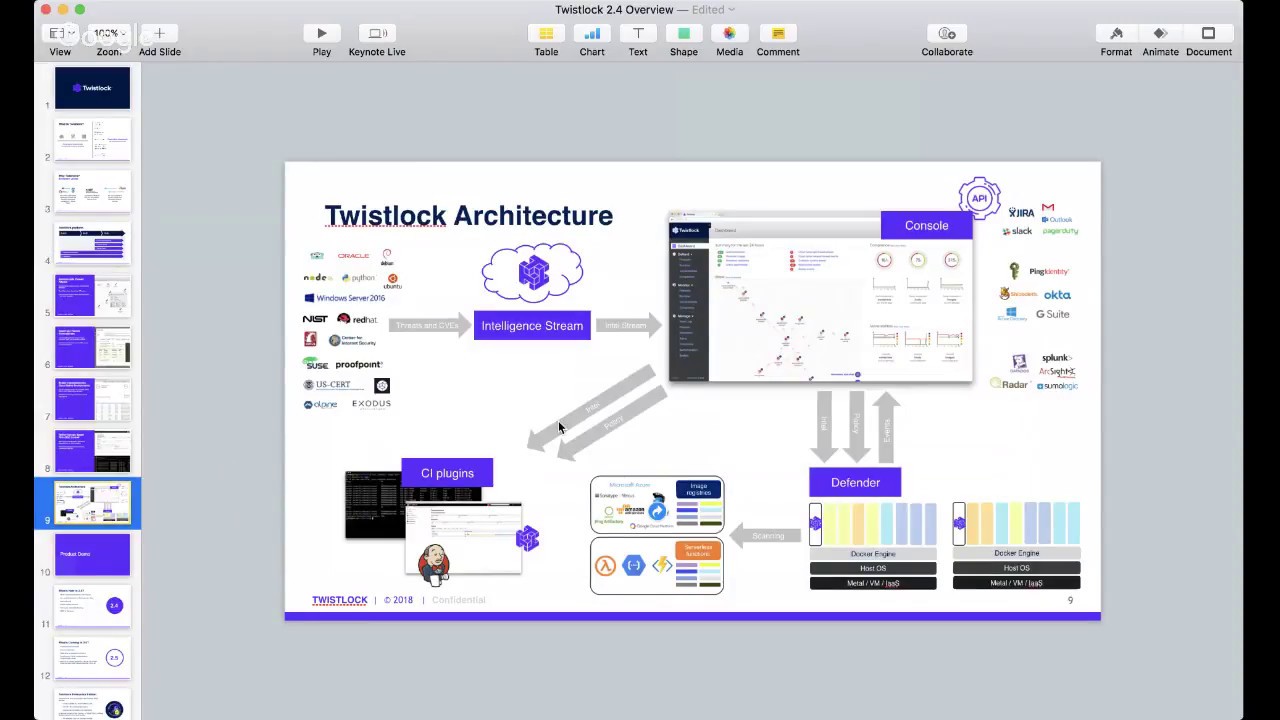
Task: Select the Azure Functions lightning icon
Action: 662,566
